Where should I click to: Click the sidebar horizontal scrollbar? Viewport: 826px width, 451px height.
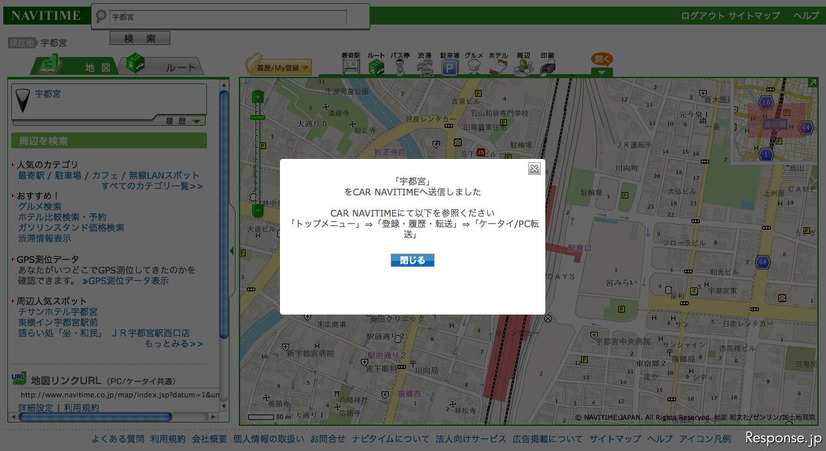[x=95, y=417]
